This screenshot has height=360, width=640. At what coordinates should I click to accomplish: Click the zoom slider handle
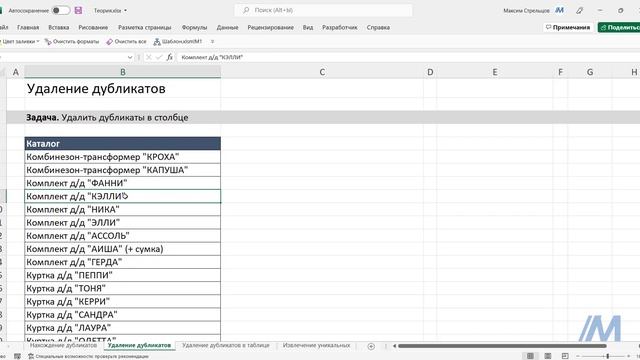tap(607, 356)
